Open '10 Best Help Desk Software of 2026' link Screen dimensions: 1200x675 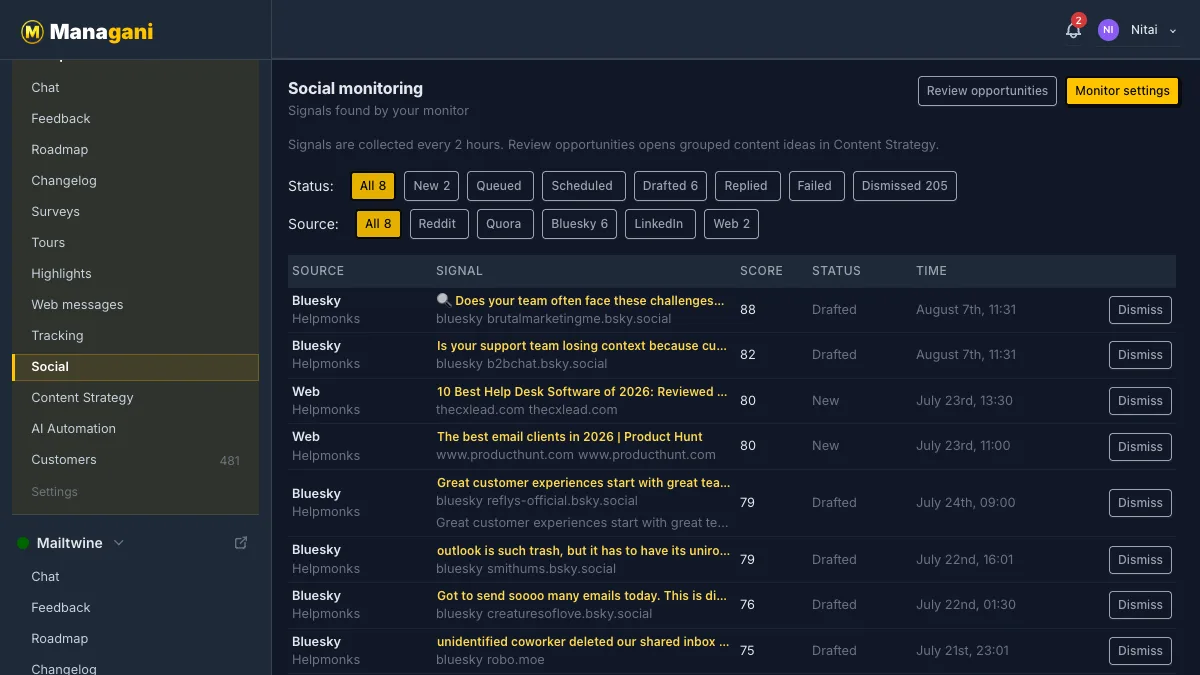582,391
